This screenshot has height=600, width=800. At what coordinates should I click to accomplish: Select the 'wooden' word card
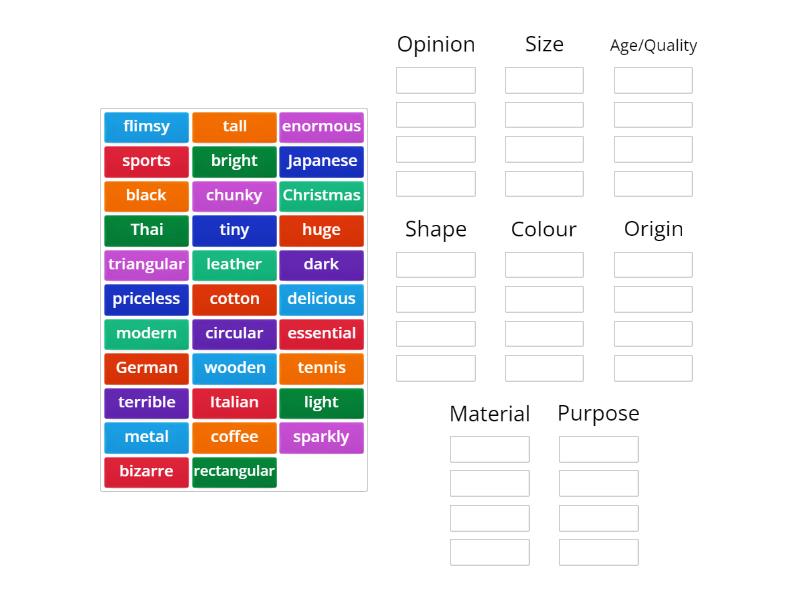[234, 368]
